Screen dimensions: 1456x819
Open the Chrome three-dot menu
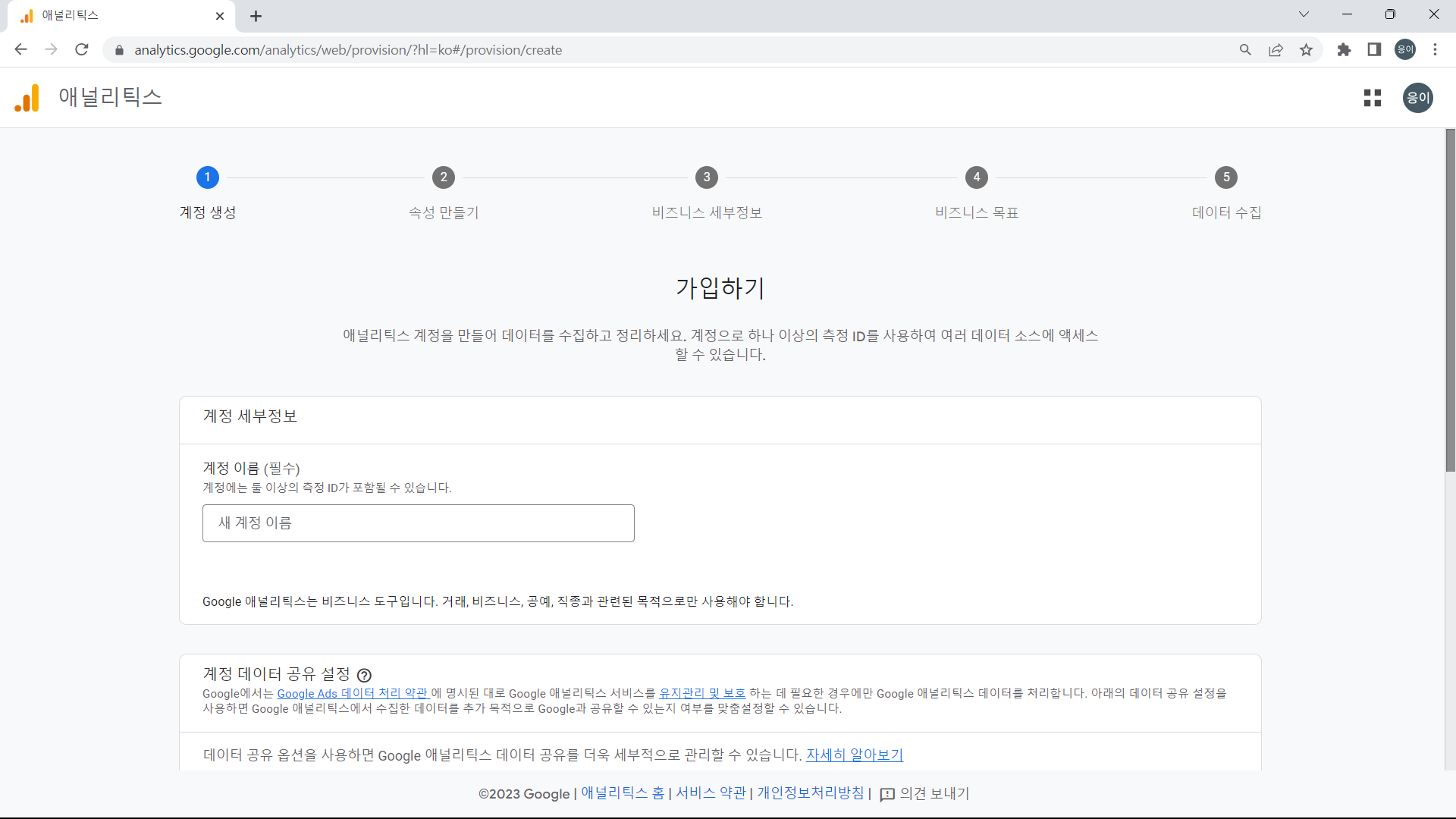click(x=1436, y=49)
